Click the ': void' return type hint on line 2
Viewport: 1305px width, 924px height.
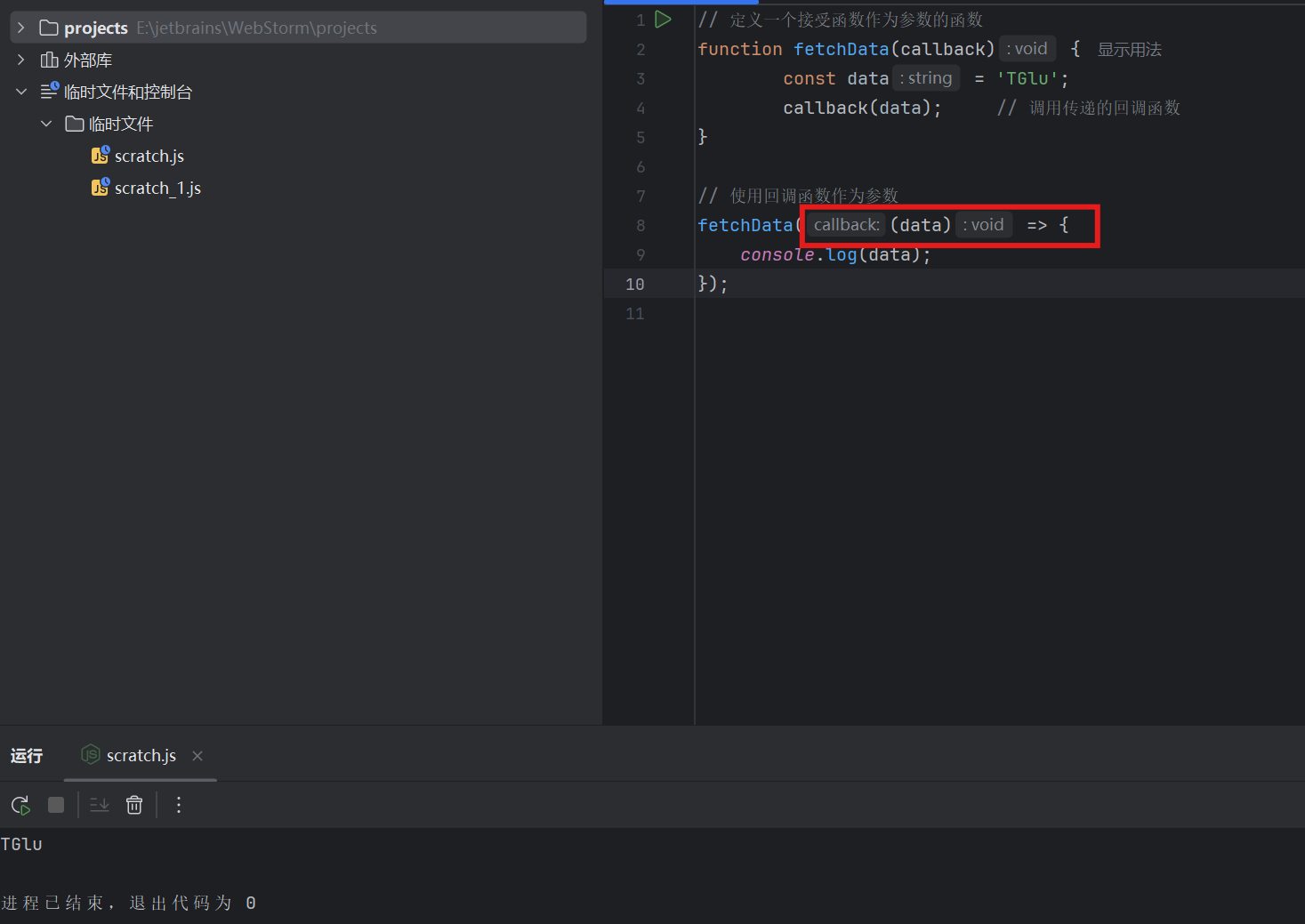point(1027,49)
